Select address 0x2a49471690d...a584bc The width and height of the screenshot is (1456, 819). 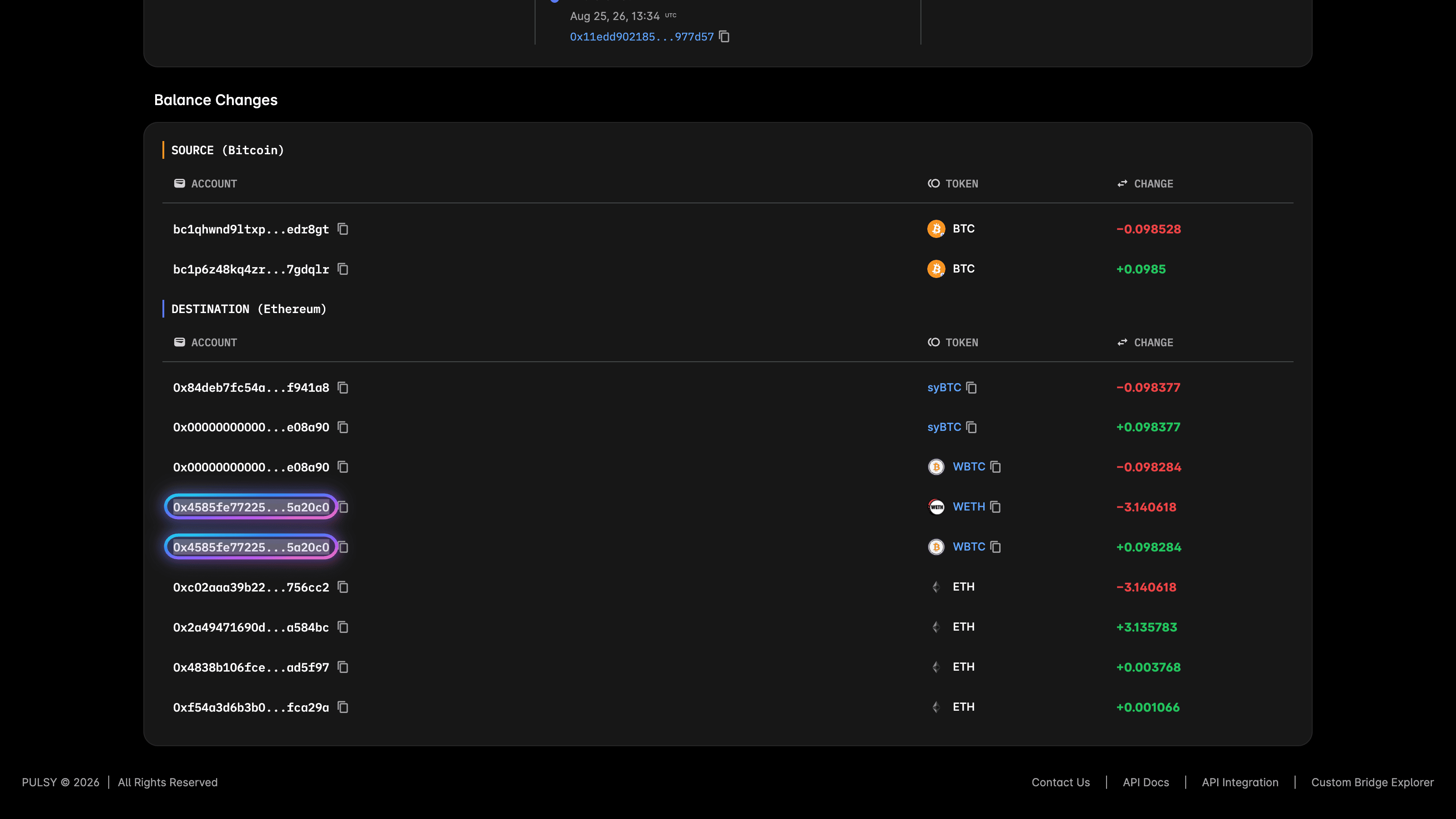(x=251, y=627)
